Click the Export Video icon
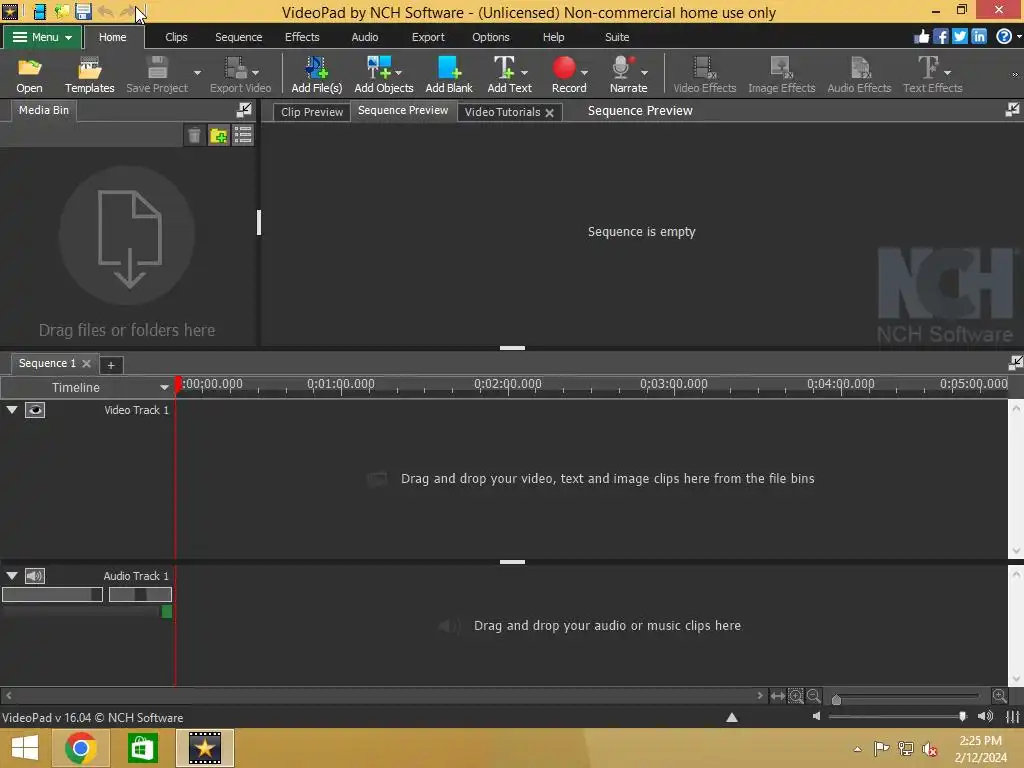The height and width of the screenshot is (768, 1024). coord(235,67)
